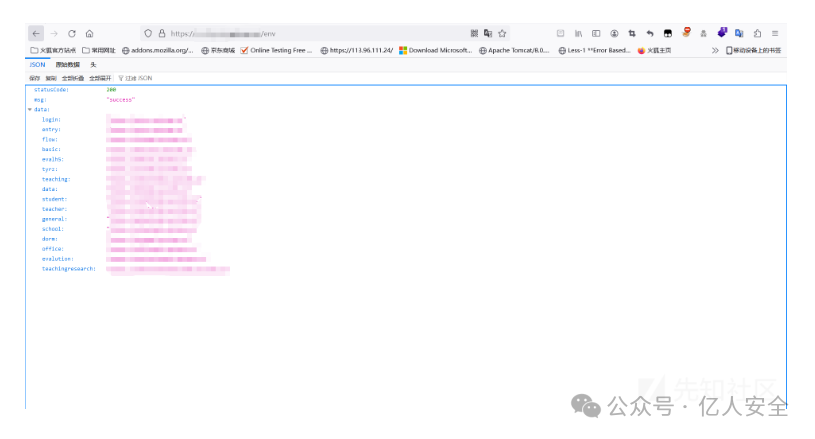815x439 pixels.
Task: Open the Online Testing Free bookmark
Action: coord(276,50)
